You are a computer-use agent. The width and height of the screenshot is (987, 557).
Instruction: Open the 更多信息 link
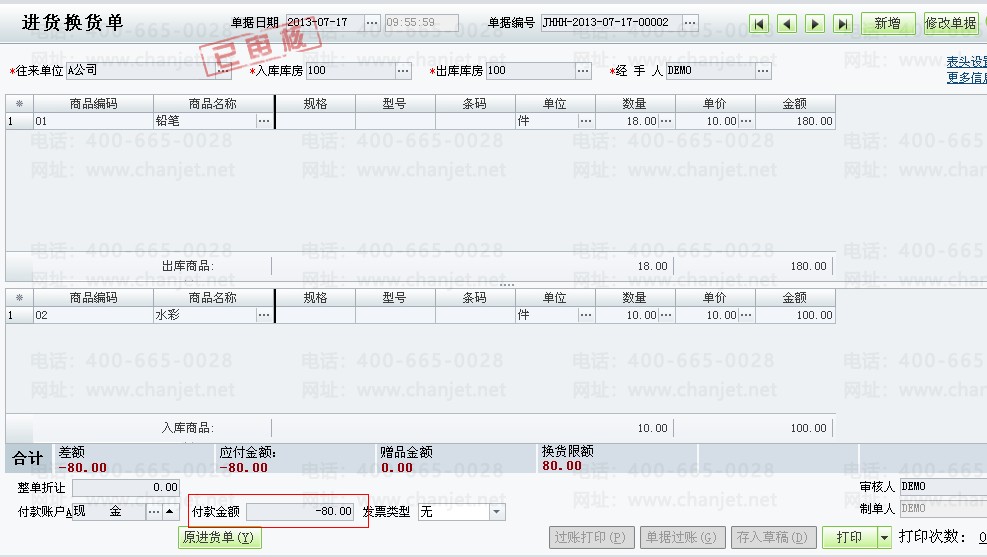coord(967,77)
